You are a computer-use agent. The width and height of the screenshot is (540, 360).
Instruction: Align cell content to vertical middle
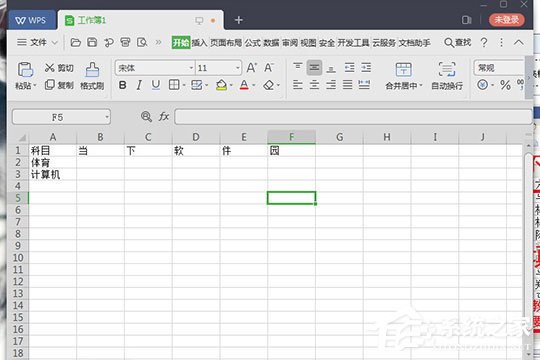click(314, 68)
